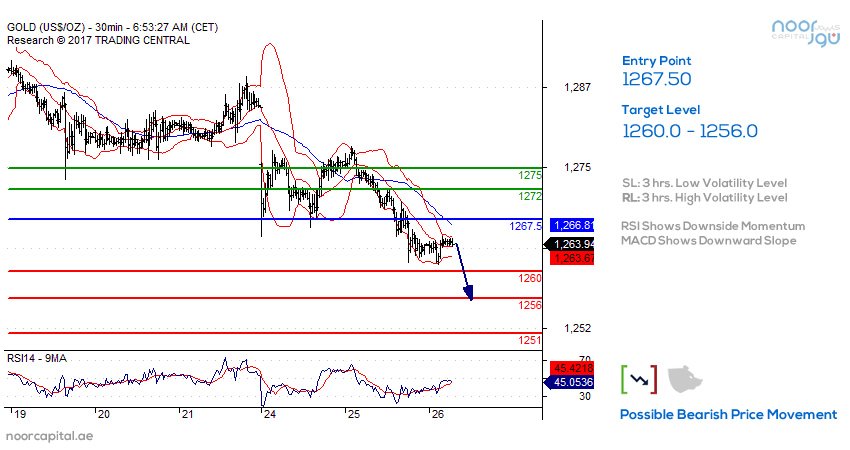Image resolution: width=850 pixels, height=450 pixels.
Task: Click the 1267.5 blue pivot label
Action: (525, 226)
